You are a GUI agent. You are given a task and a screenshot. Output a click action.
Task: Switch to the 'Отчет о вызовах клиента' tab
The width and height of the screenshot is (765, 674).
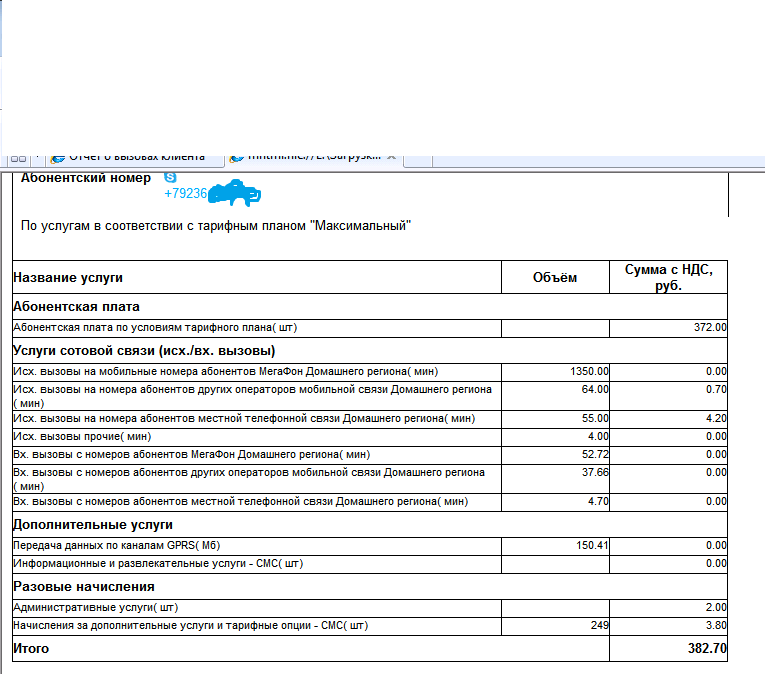click(x=135, y=157)
